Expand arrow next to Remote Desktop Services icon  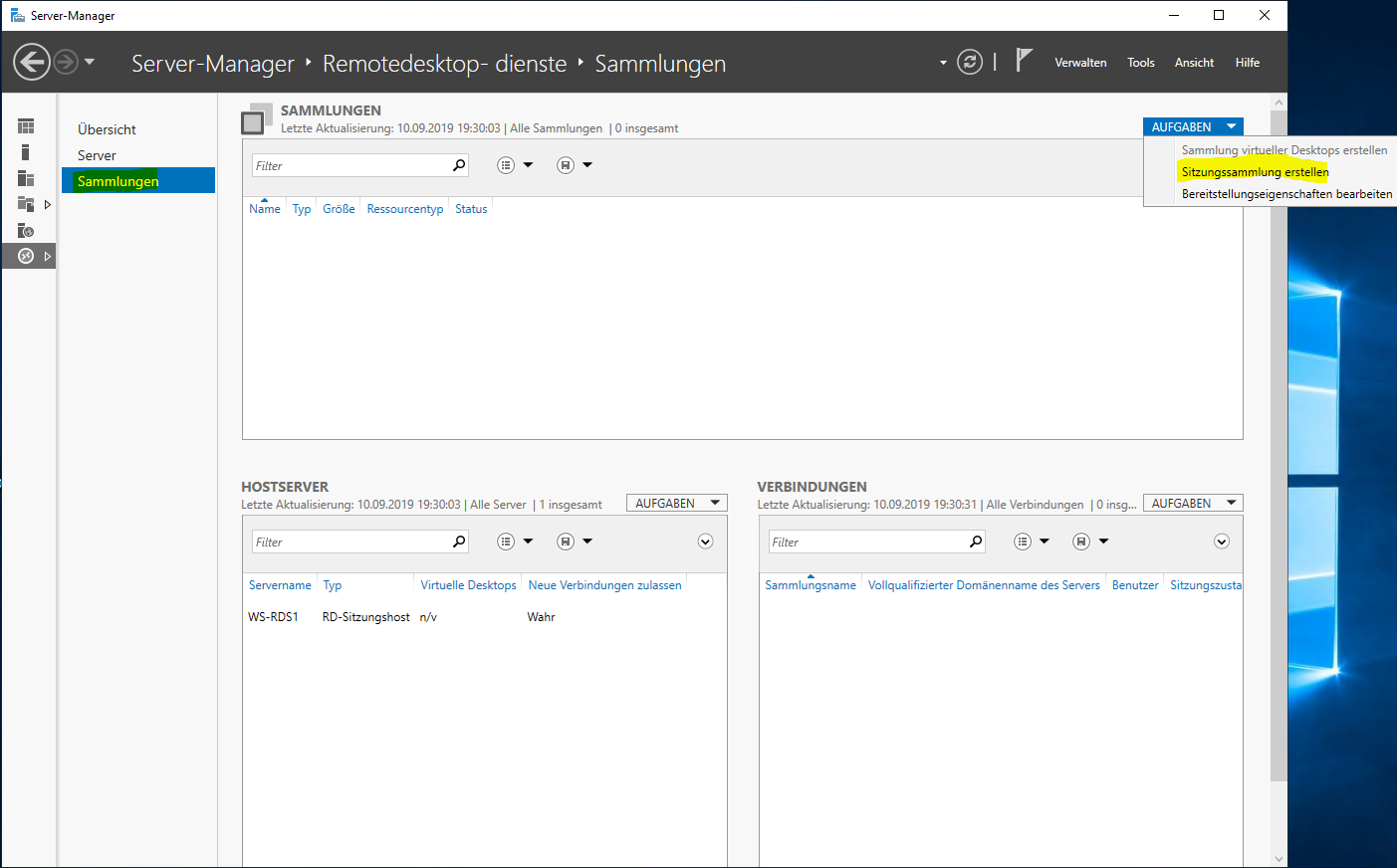pyautogui.click(x=47, y=256)
